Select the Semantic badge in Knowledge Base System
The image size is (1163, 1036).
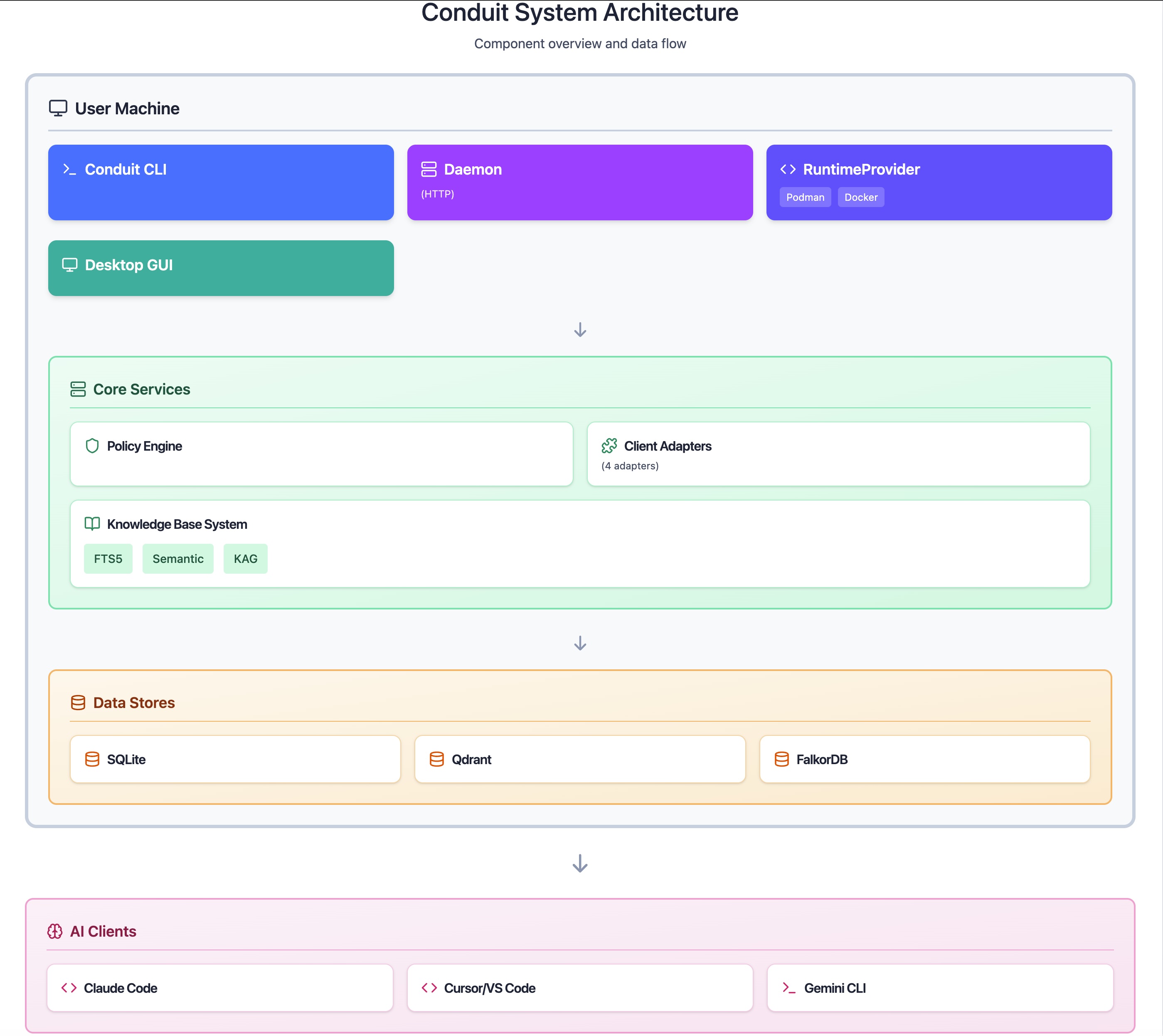(177, 558)
